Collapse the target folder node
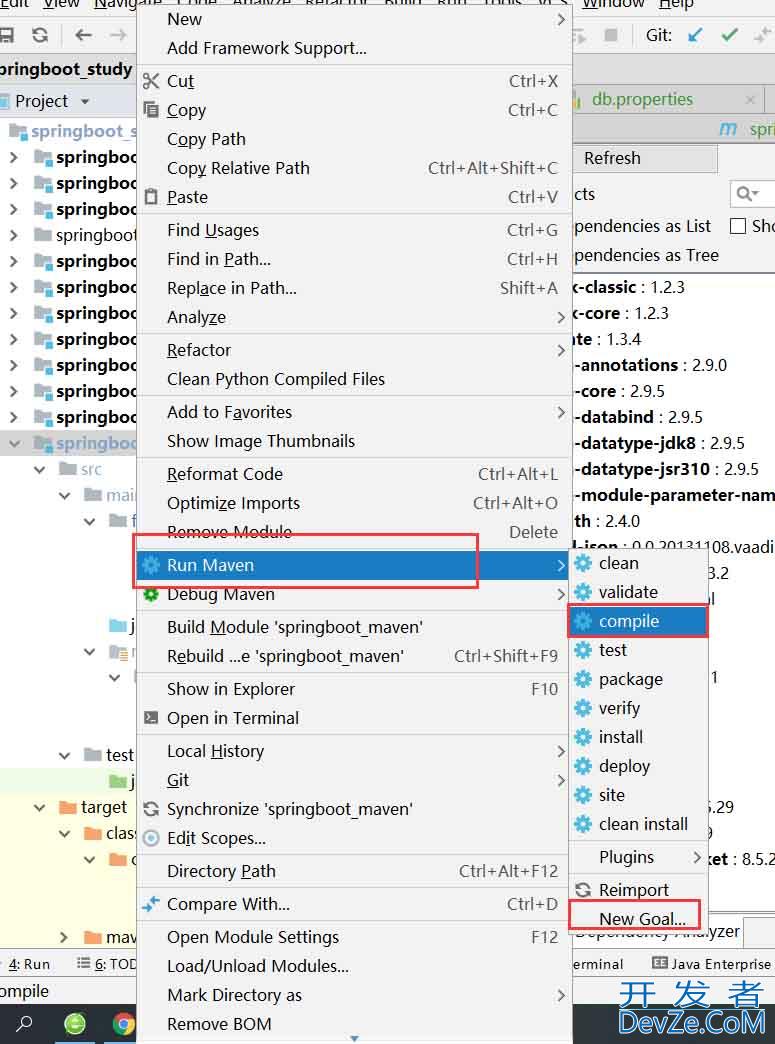The width and height of the screenshot is (775, 1044). (40, 808)
